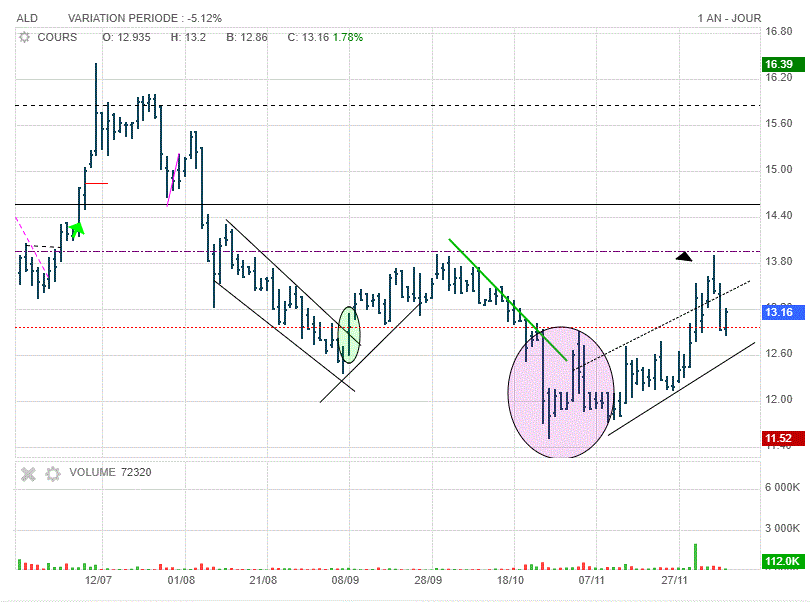Click the green 112.0K volume label
The width and height of the screenshot is (810, 602).
783,561
